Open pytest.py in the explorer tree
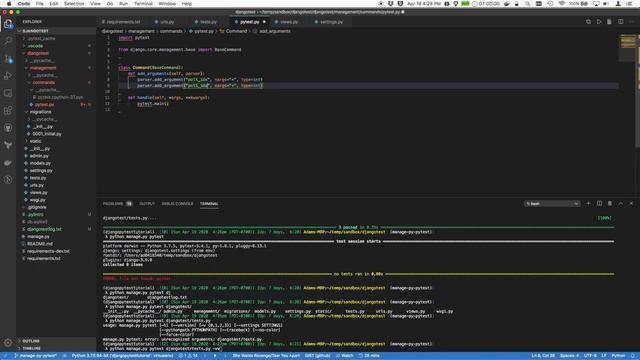This screenshot has height=360, width=640. (44, 104)
